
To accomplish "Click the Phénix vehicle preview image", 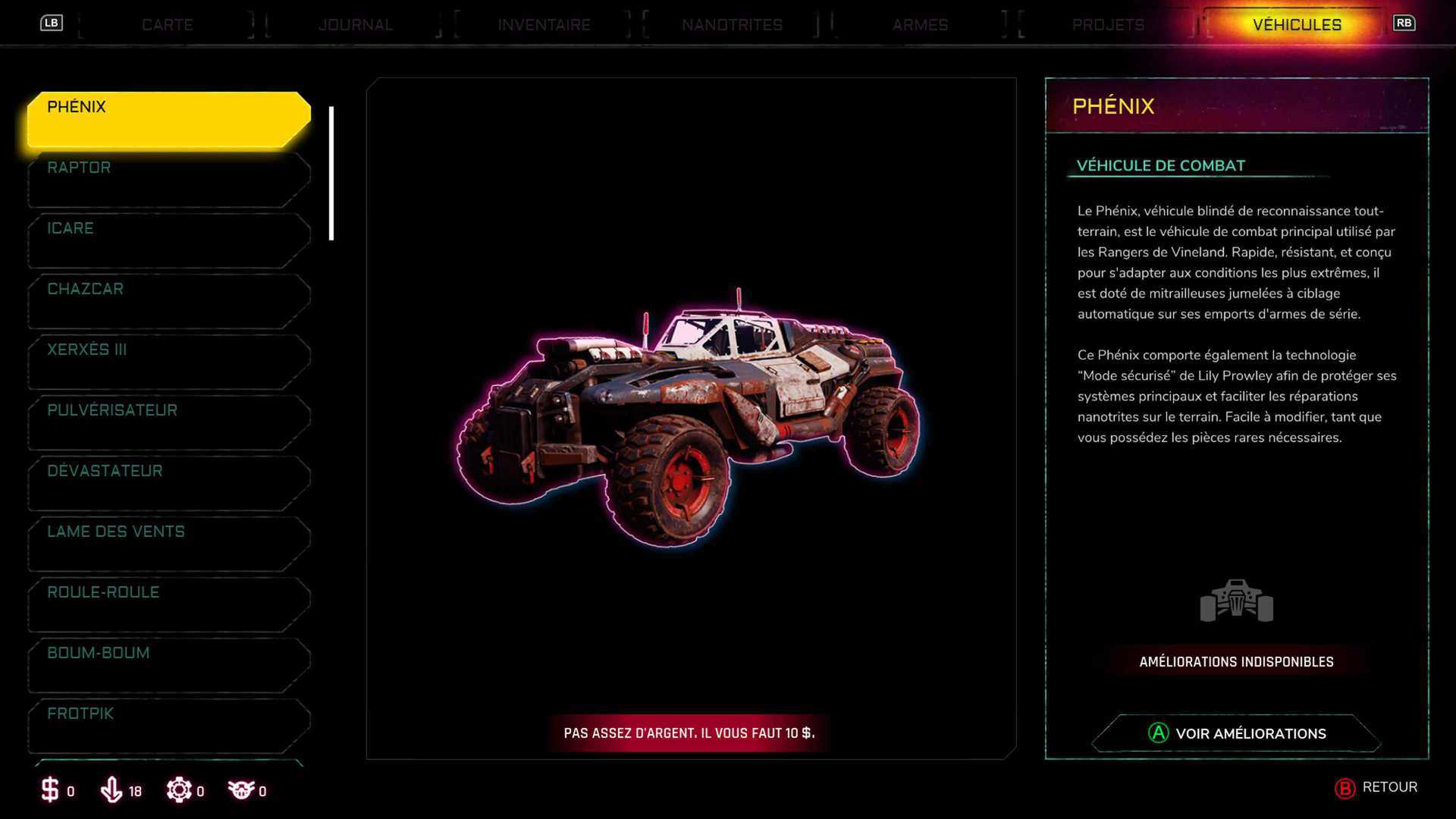I will [x=689, y=416].
